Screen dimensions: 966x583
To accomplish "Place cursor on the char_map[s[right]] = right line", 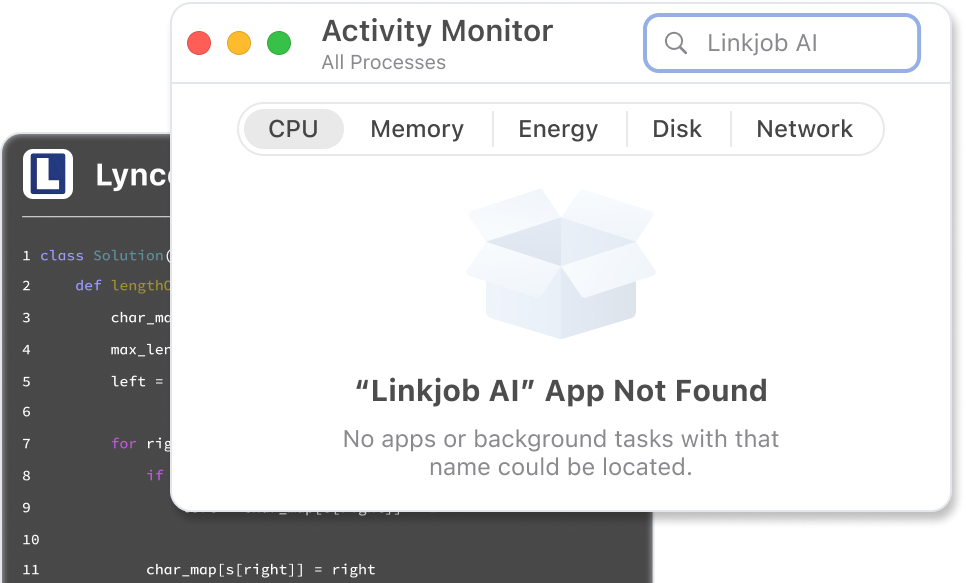I will point(260,570).
